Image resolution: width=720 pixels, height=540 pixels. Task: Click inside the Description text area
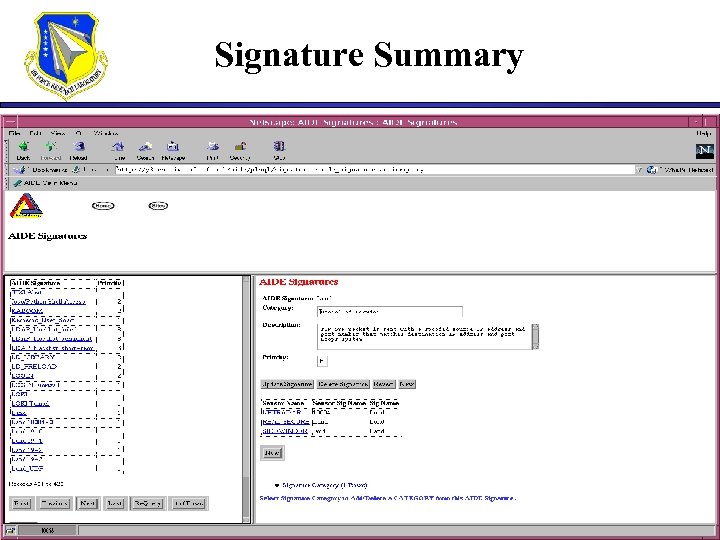pos(424,337)
